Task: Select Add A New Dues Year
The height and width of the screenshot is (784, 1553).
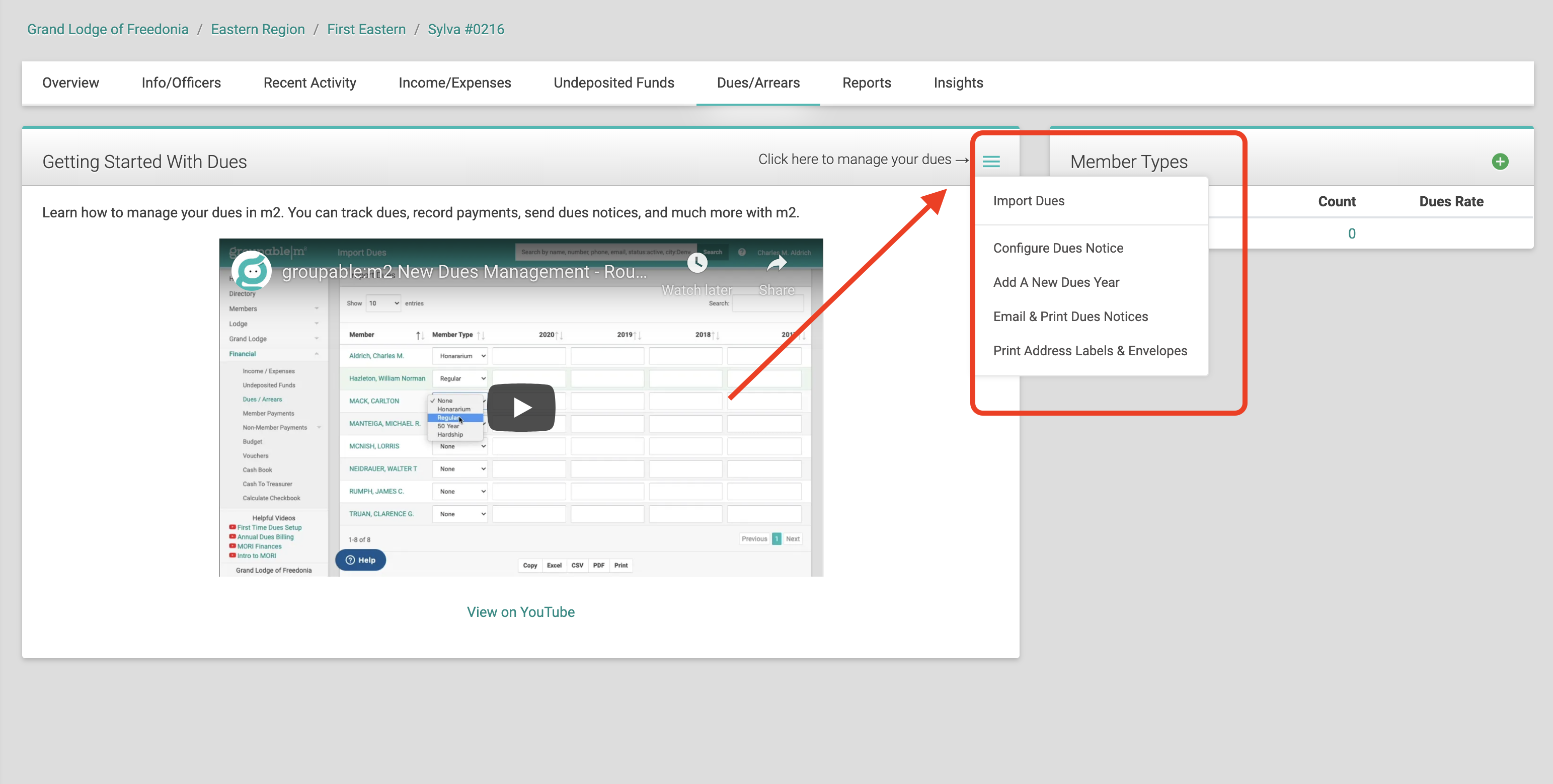Action: pos(1056,282)
